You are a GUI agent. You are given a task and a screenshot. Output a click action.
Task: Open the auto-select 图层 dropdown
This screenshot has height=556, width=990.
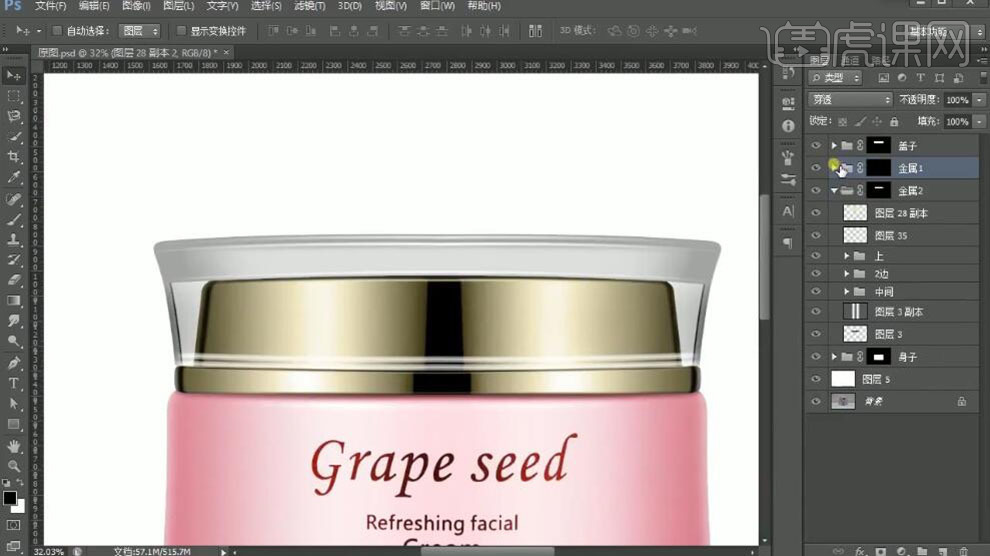(140, 30)
